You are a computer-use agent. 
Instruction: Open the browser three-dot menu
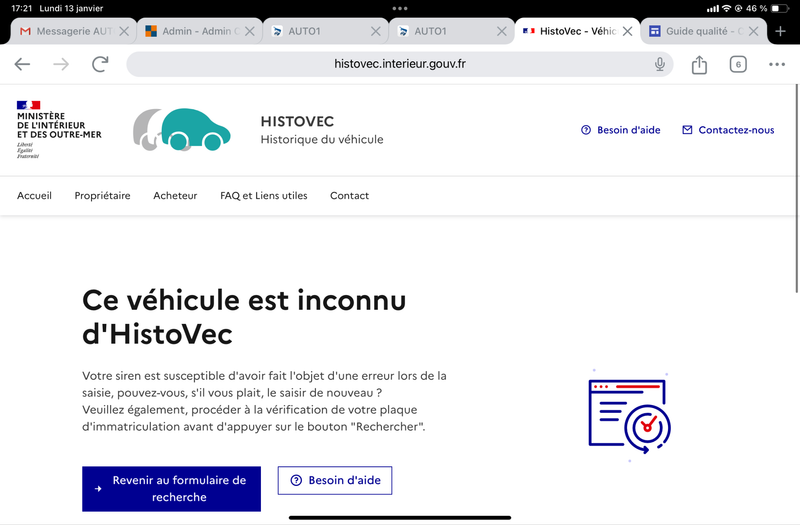(x=777, y=64)
